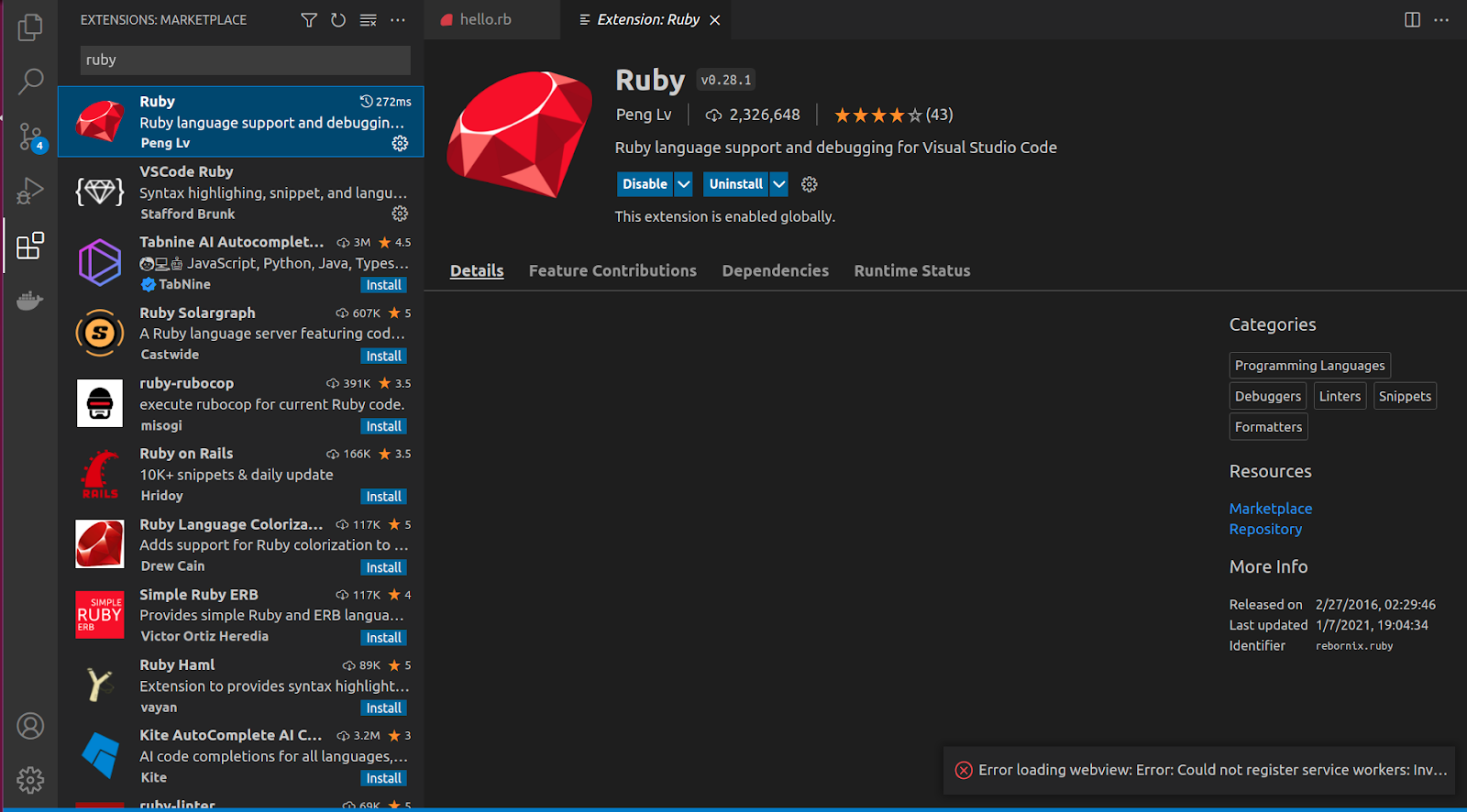The width and height of the screenshot is (1467, 812).
Task: Select the Debuggers category tag
Action: (1268, 396)
